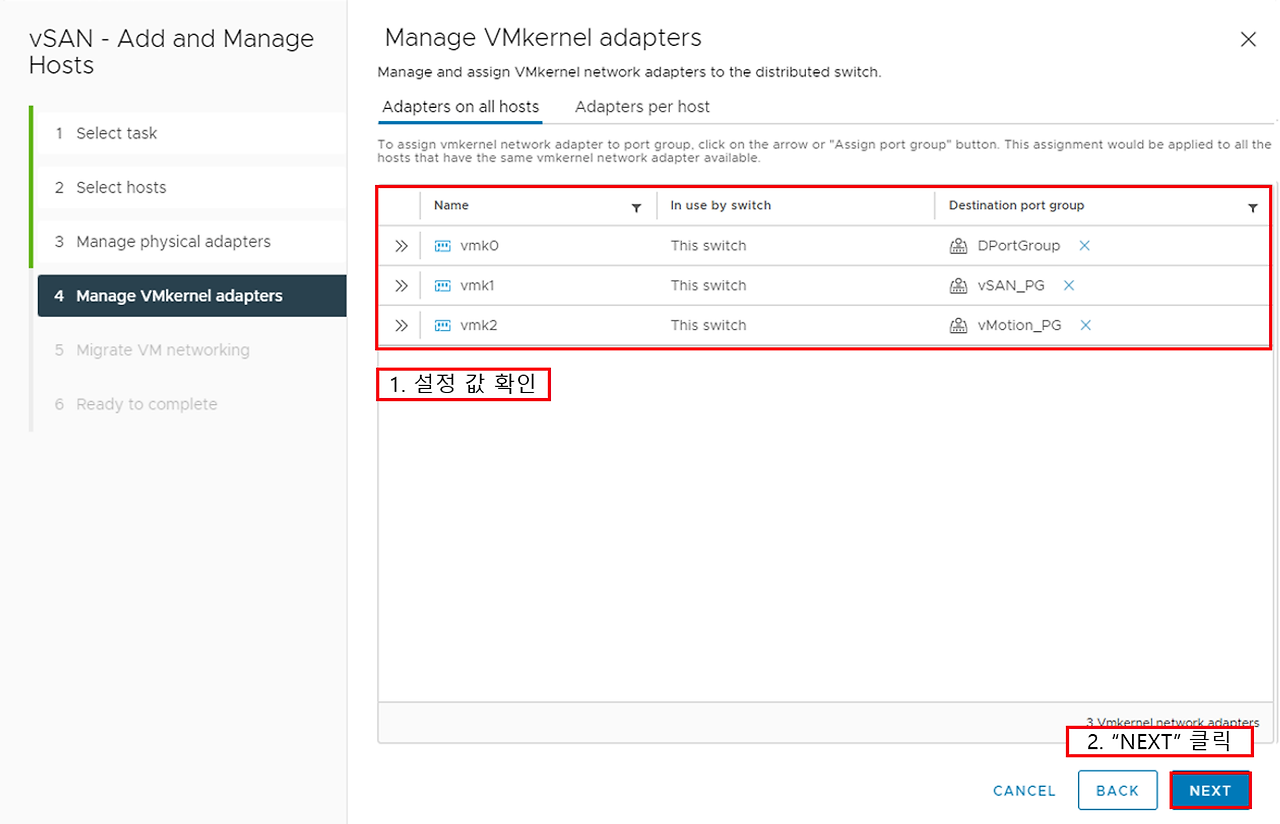Expand the vmk1 row double-arrow
The image size is (1280, 824).
[401, 286]
